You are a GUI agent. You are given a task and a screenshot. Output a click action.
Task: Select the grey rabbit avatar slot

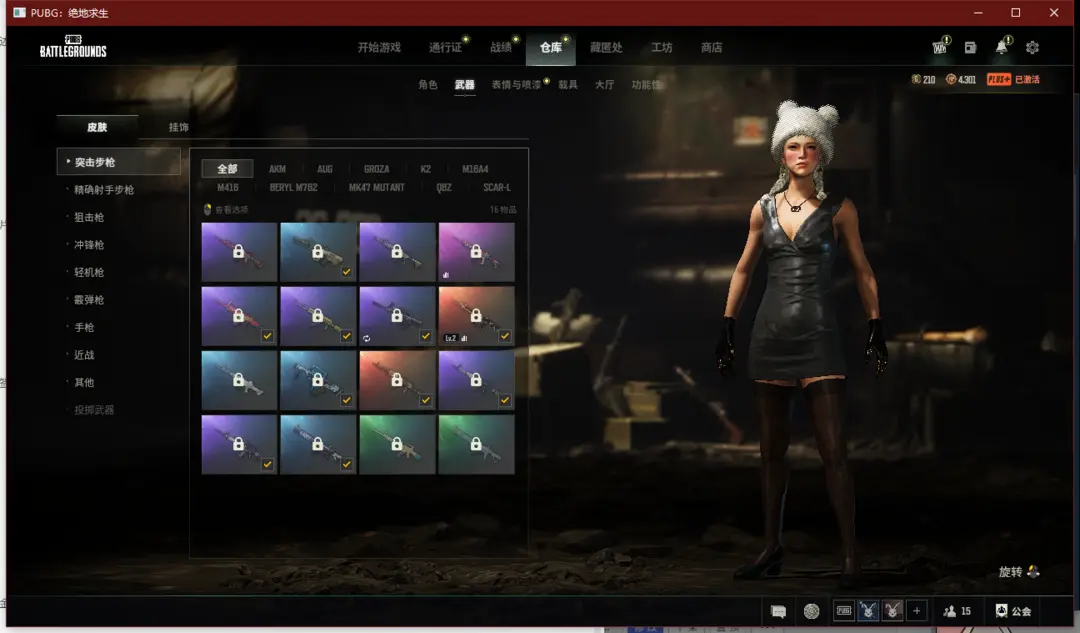(x=893, y=611)
